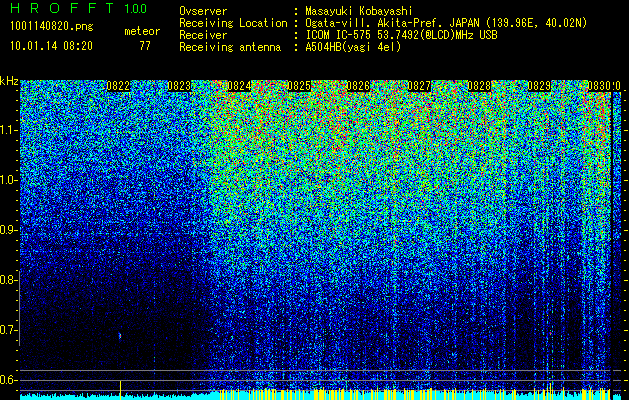Click the 0823 time marker

click(179, 86)
